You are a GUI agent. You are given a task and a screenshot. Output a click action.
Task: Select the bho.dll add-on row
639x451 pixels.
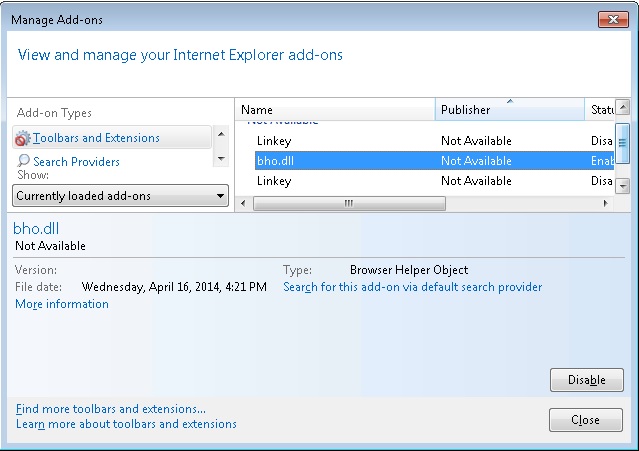coord(434,161)
